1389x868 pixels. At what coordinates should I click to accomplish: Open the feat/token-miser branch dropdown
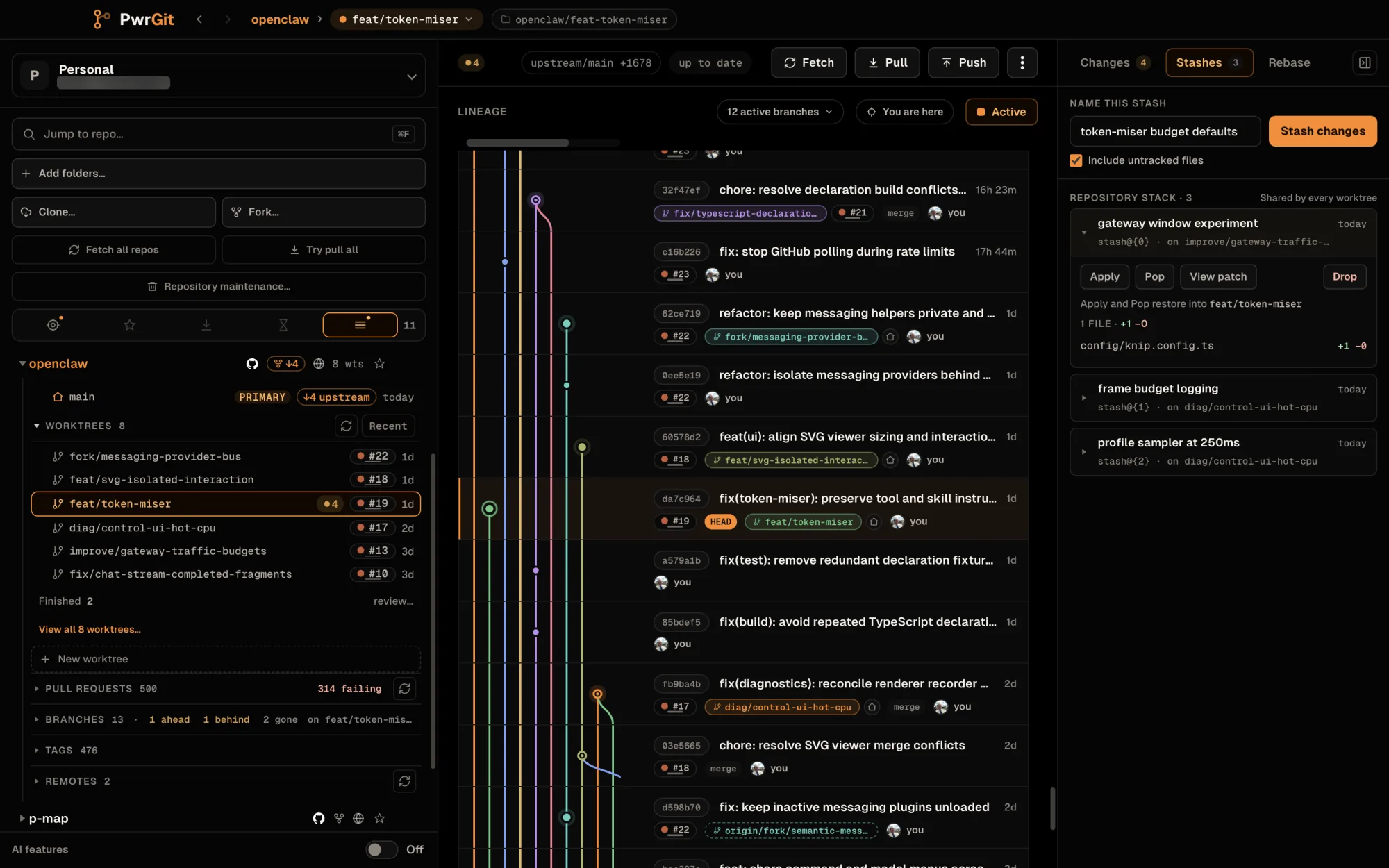406,19
